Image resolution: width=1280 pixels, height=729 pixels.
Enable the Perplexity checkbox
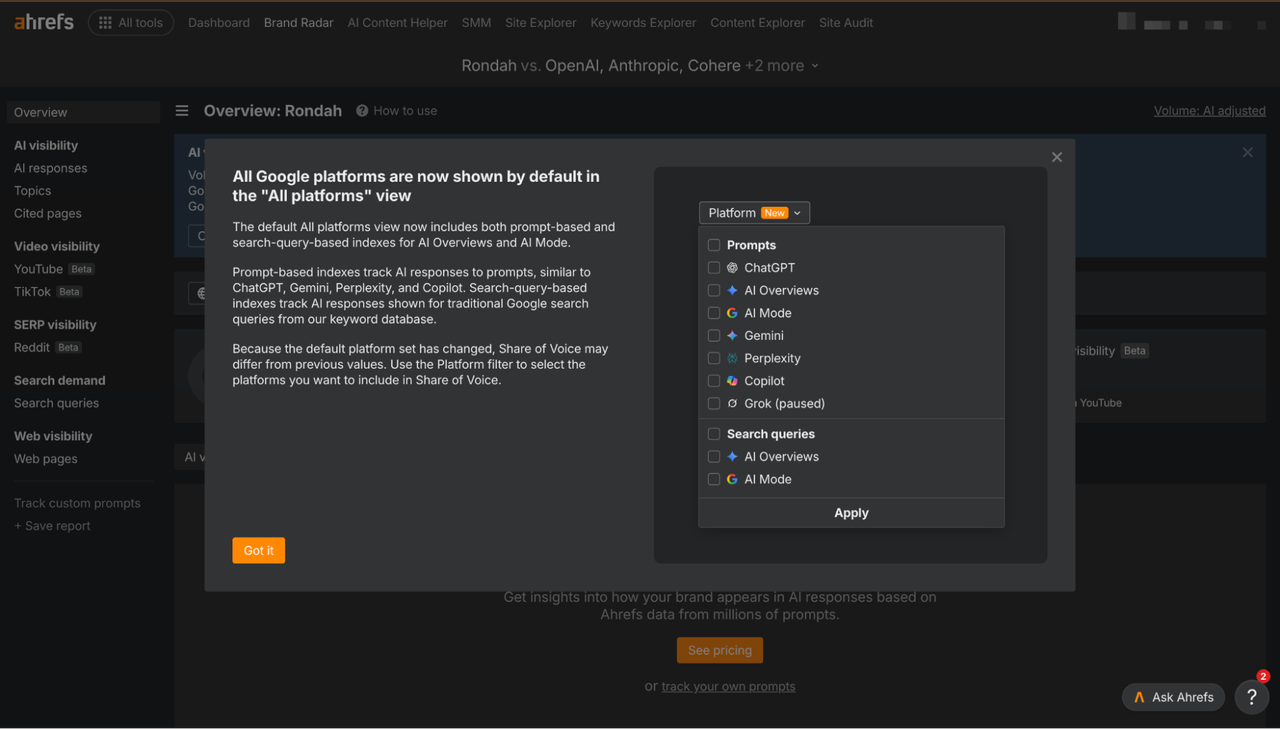(714, 358)
